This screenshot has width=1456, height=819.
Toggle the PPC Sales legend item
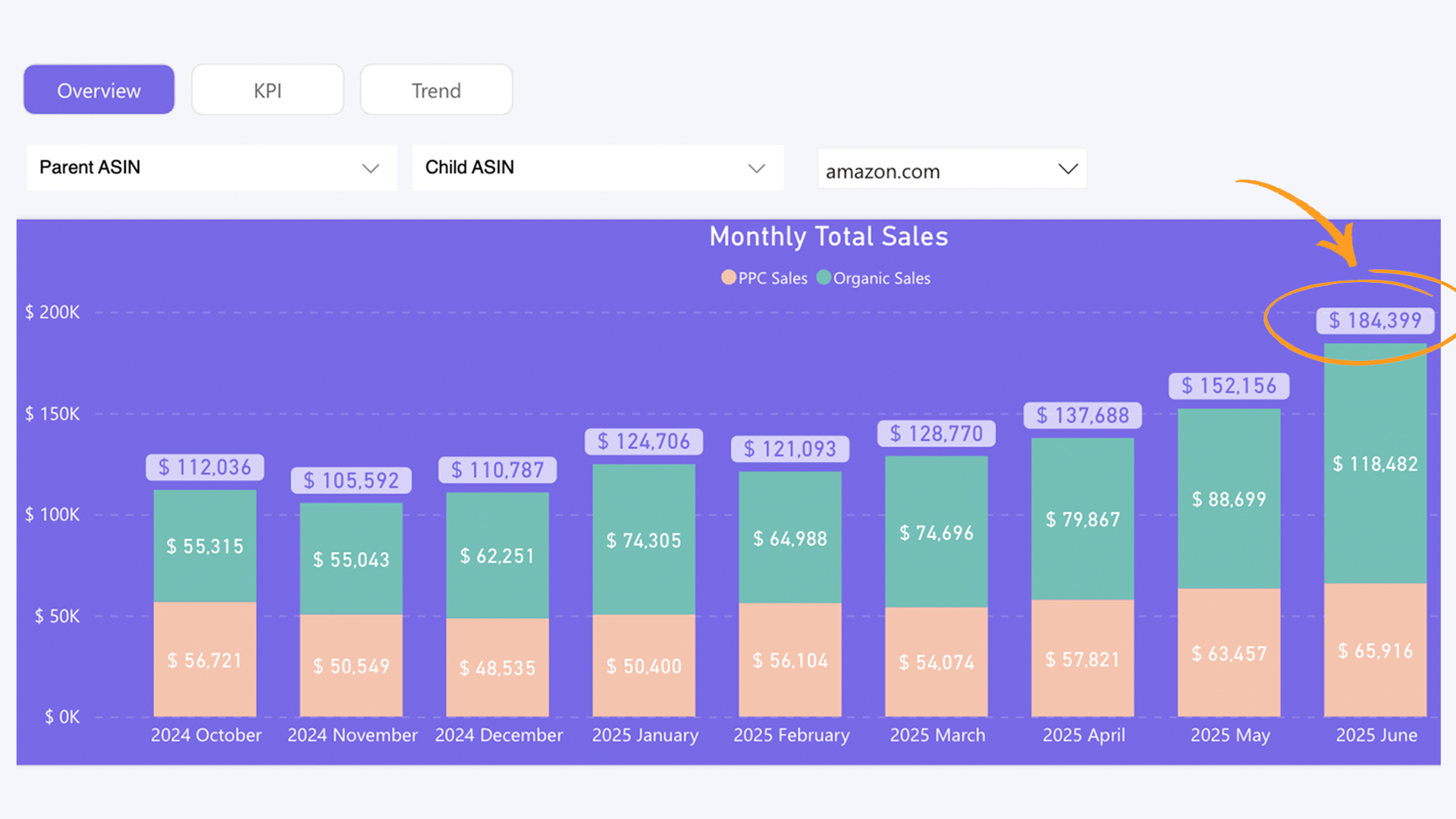(764, 278)
